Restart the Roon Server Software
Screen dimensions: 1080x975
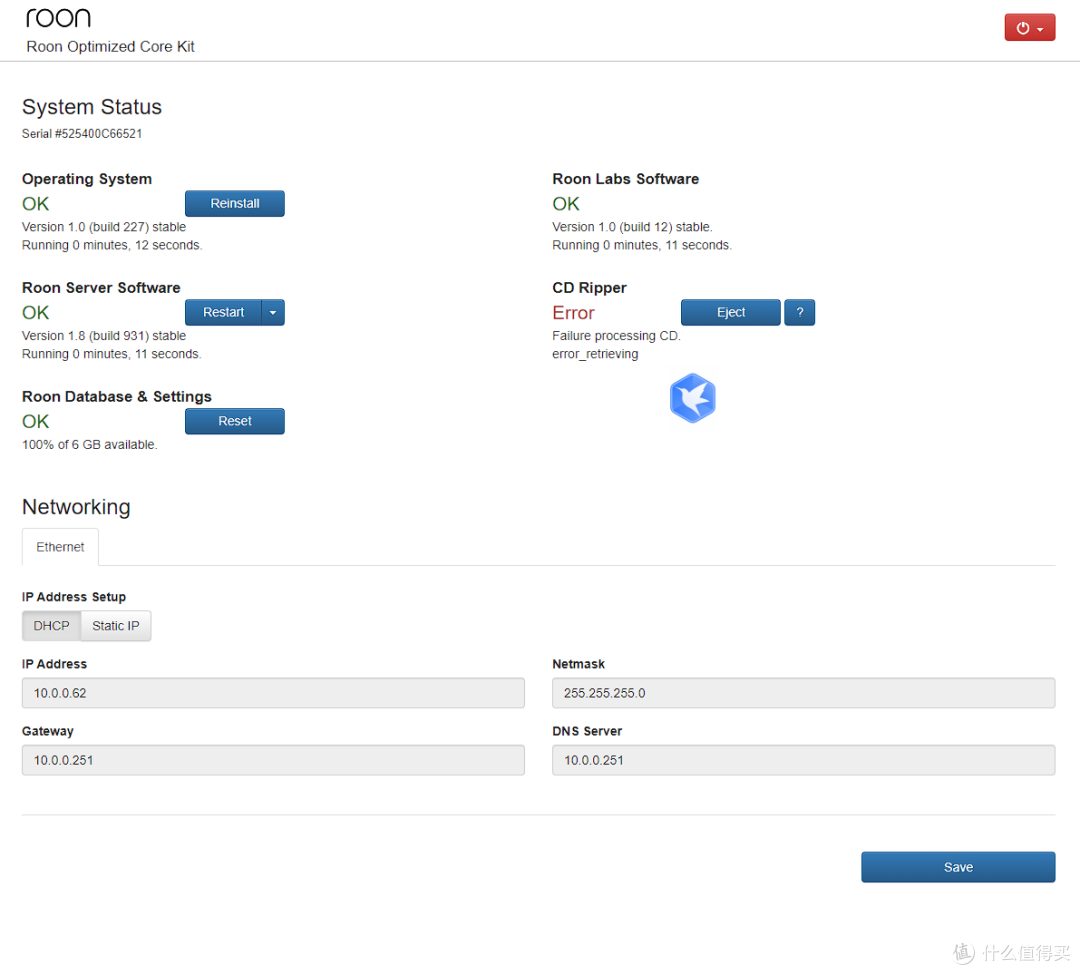point(223,312)
